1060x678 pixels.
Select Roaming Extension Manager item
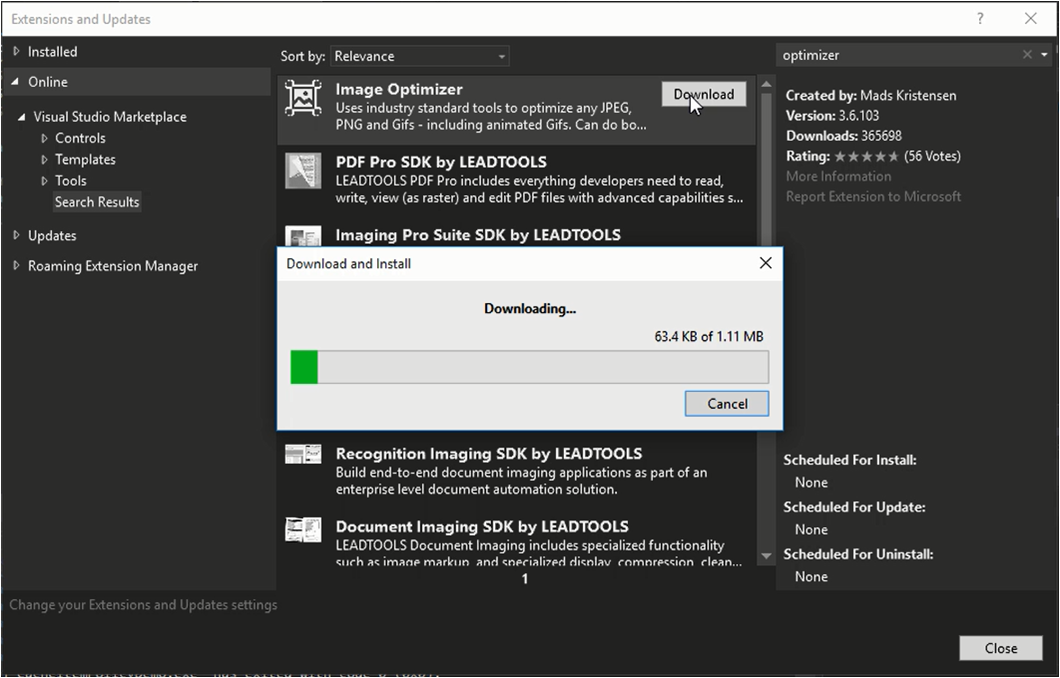pos(113,266)
